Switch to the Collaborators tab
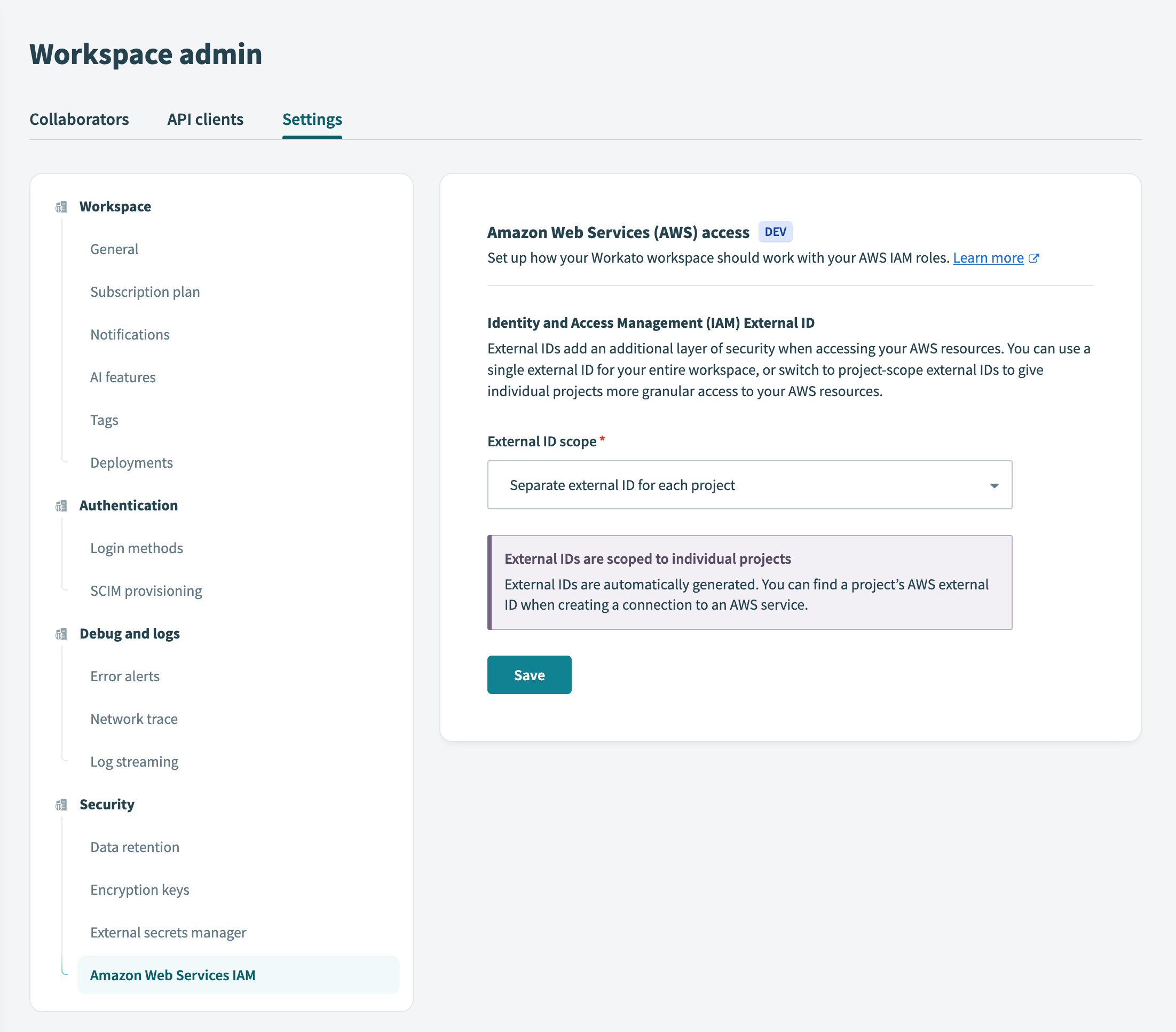 [x=79, y=120]
